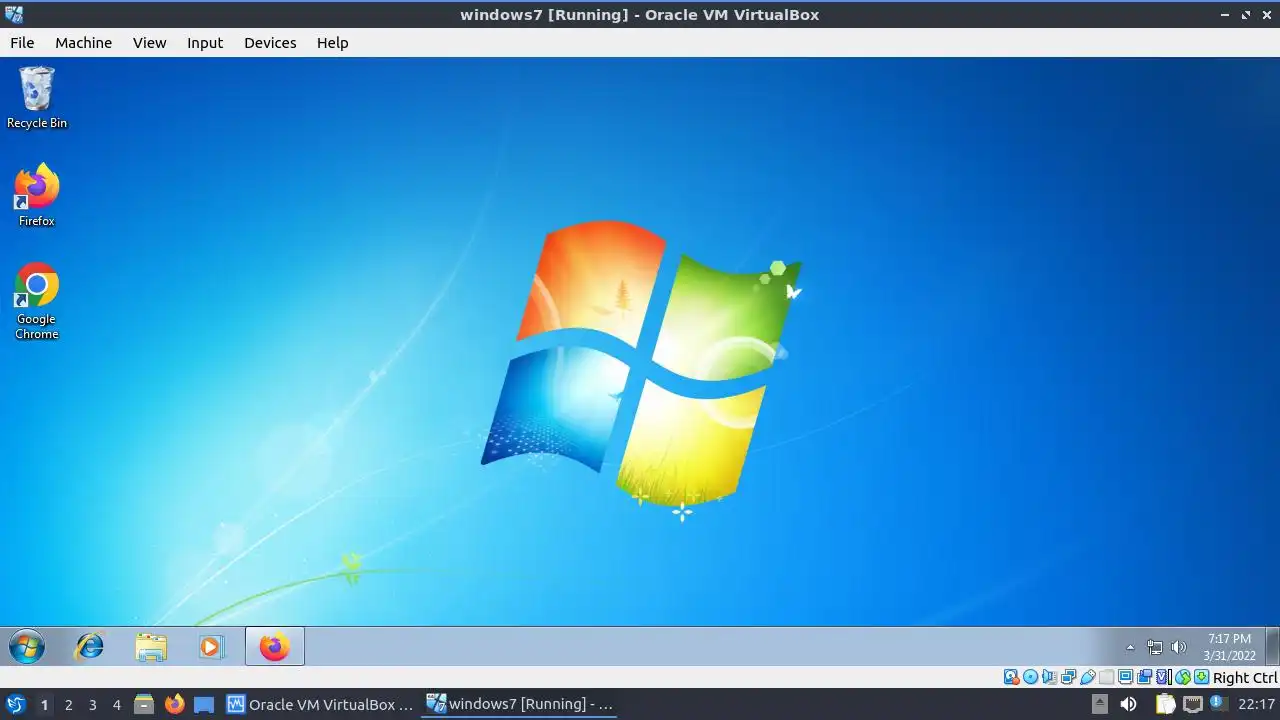Switch to host workspace 1
This screenshot has width=1280, height=720.
coord(44,704)
